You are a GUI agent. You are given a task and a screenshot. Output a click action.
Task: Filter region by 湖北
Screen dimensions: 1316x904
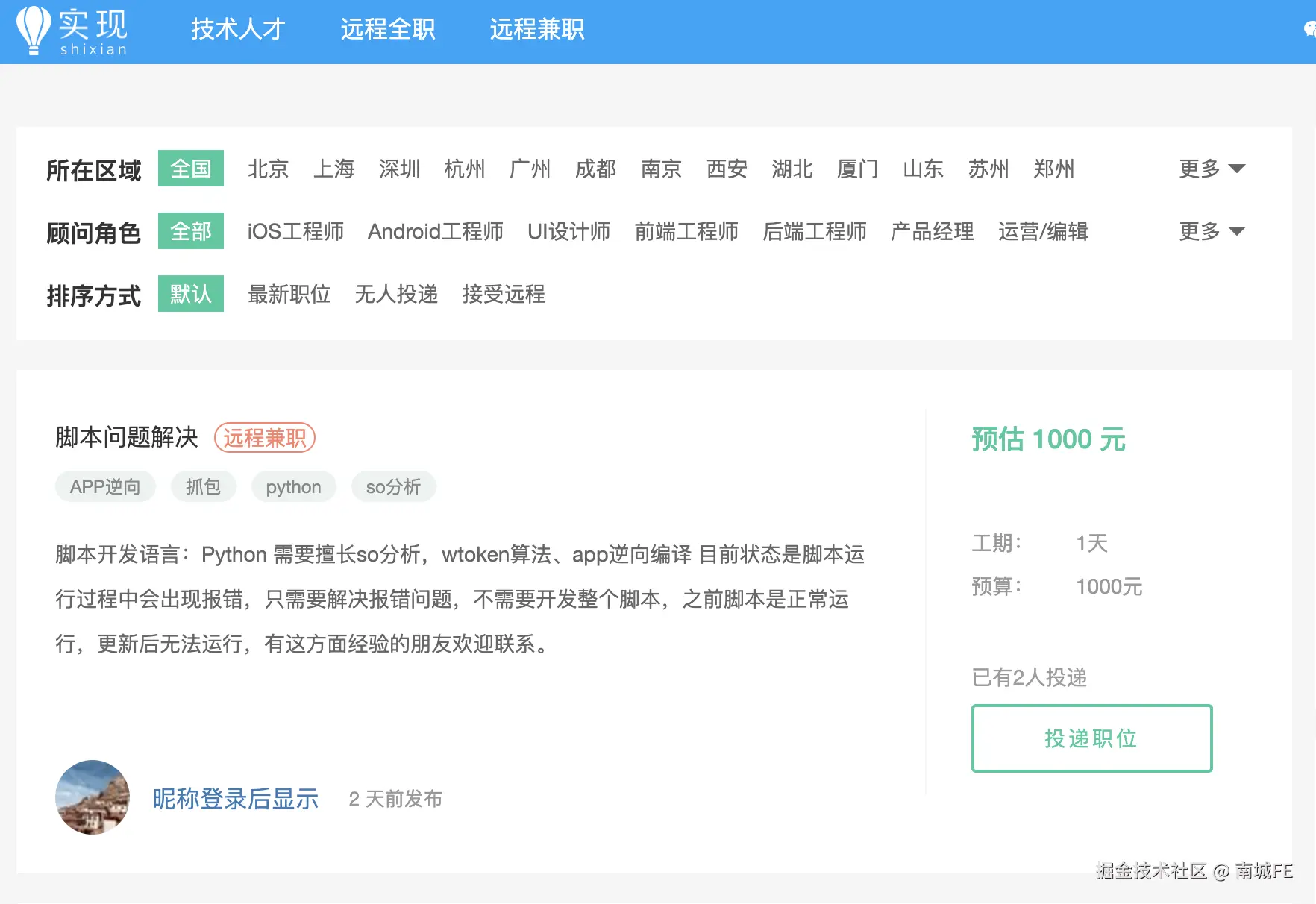792,169
